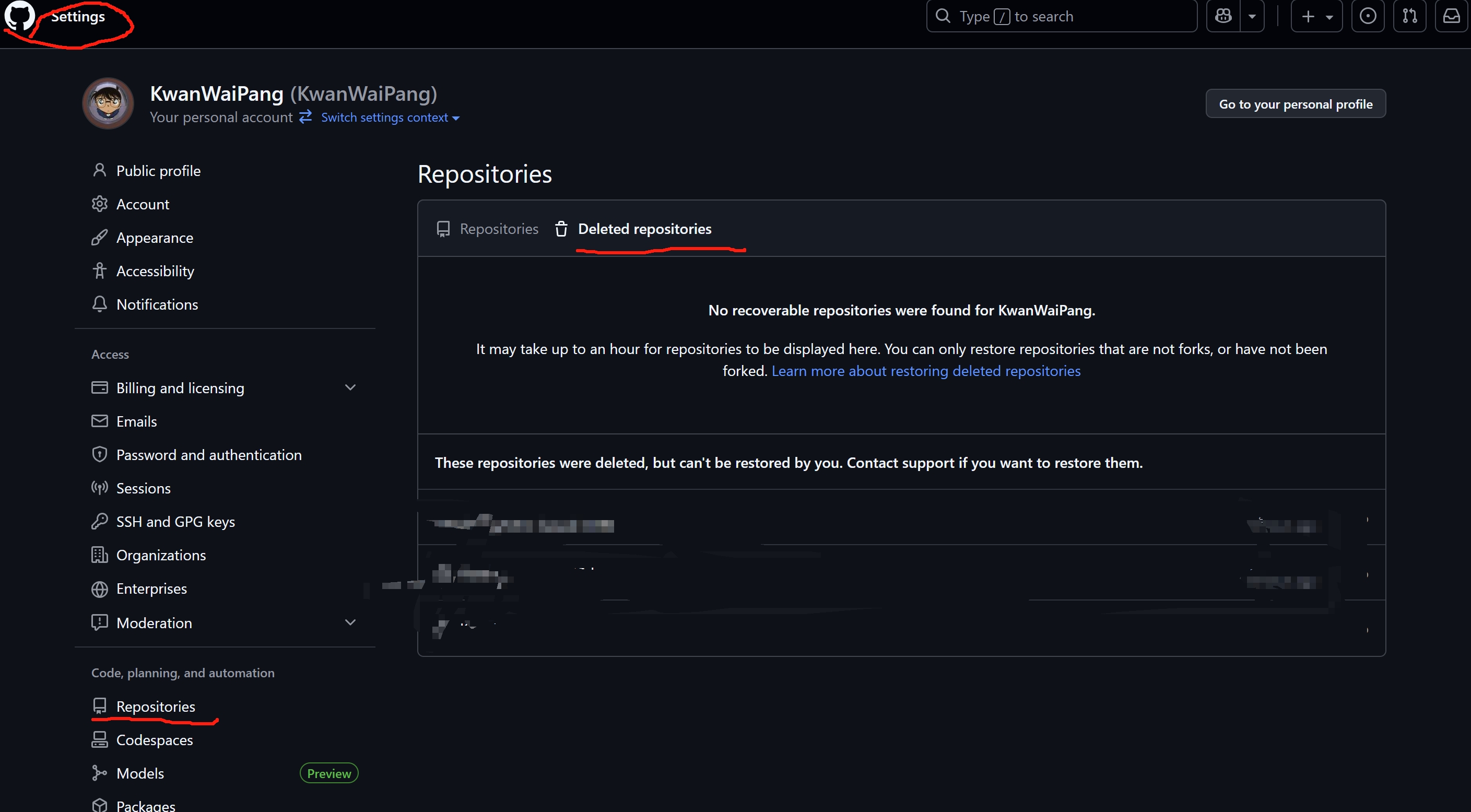1471x812 pixels.
Task: Open the Enterprises sidebar item
Action: coord(151,589)
